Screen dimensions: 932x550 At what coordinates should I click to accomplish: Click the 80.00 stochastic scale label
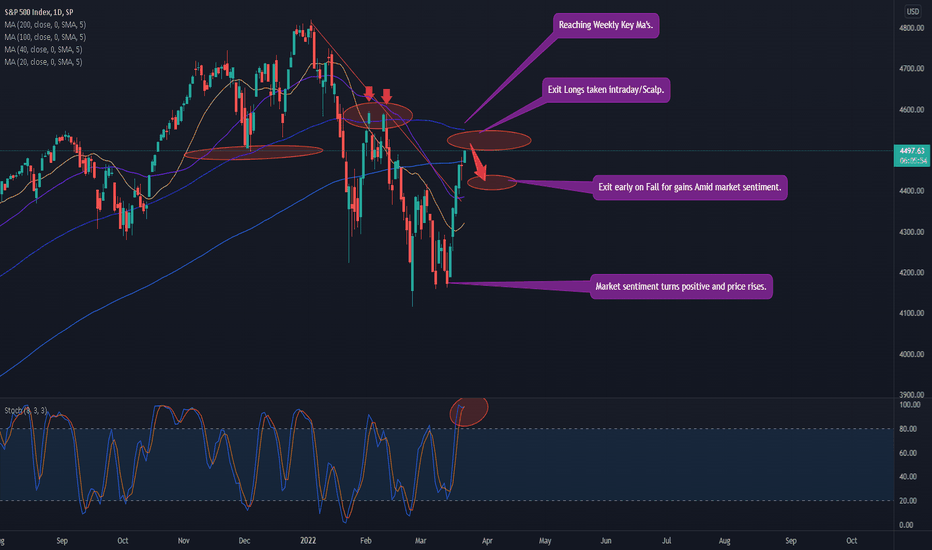point(907,429)
